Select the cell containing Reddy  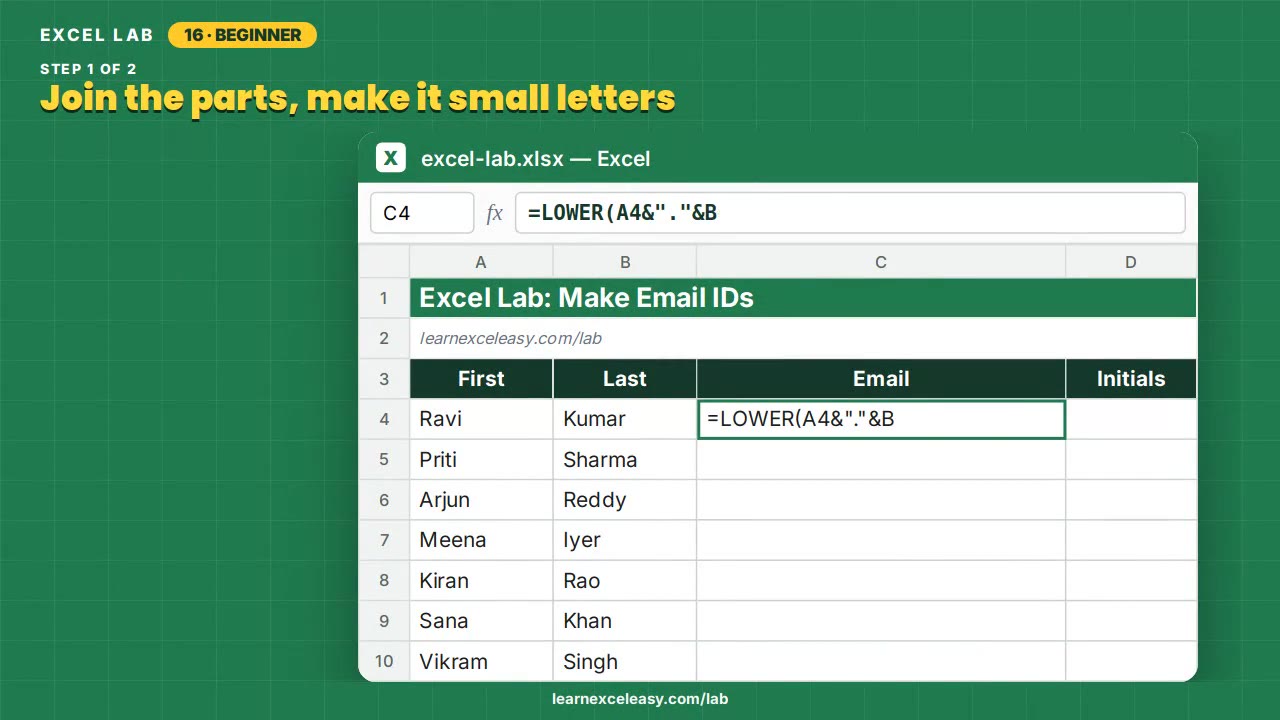click(625, 500)
